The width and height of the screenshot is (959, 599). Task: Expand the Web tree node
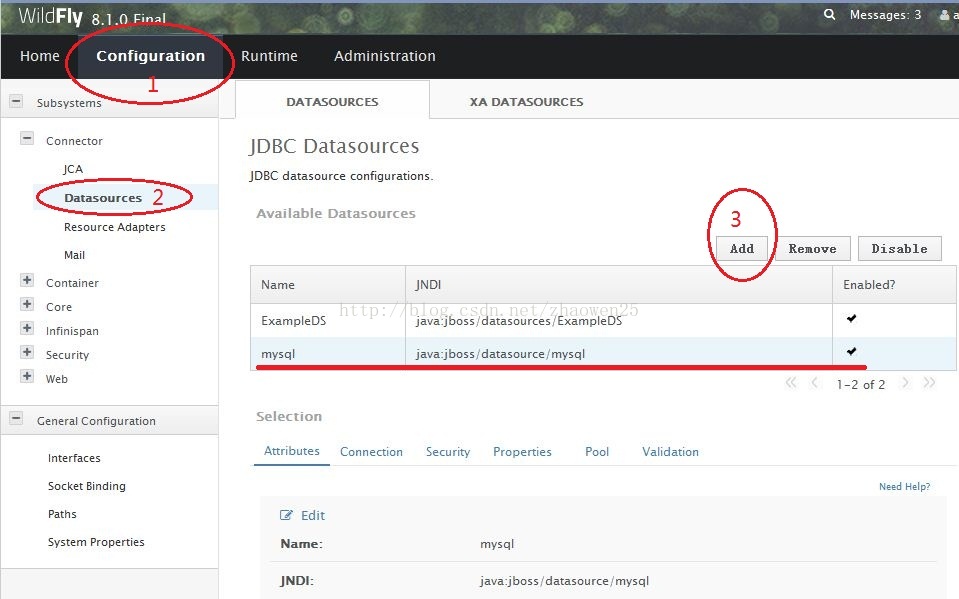click(x=27, y=376)
